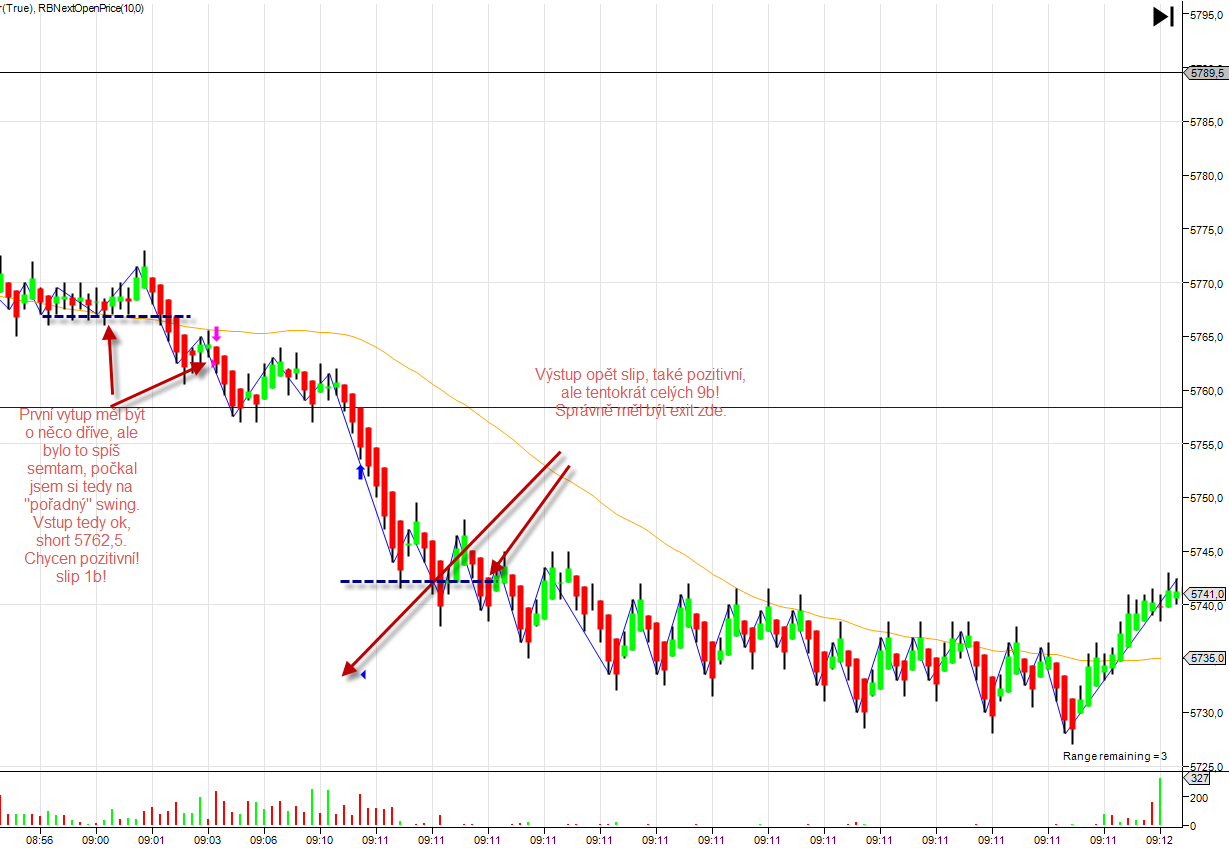Click the 09:06 time axis label
Screen dimensions: 1229x848
point(264,839)
